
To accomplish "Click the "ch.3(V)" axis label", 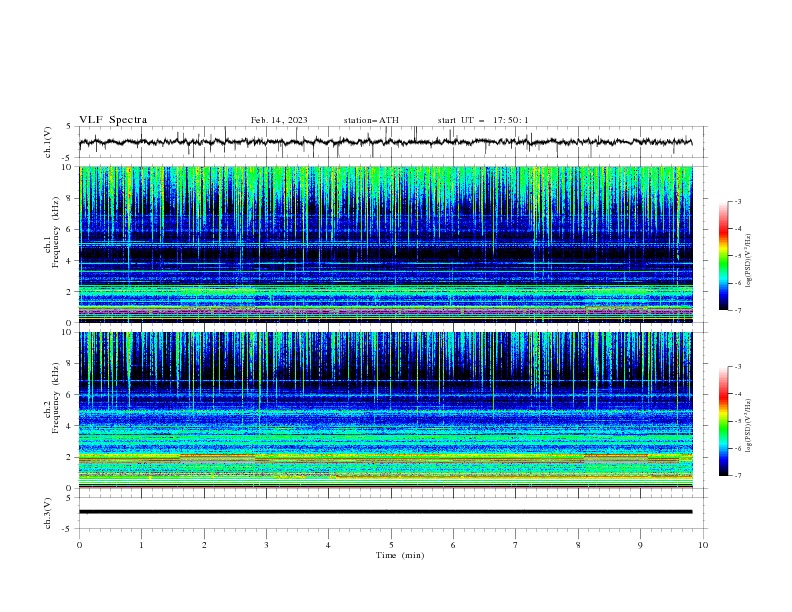I will pos(48,513).
